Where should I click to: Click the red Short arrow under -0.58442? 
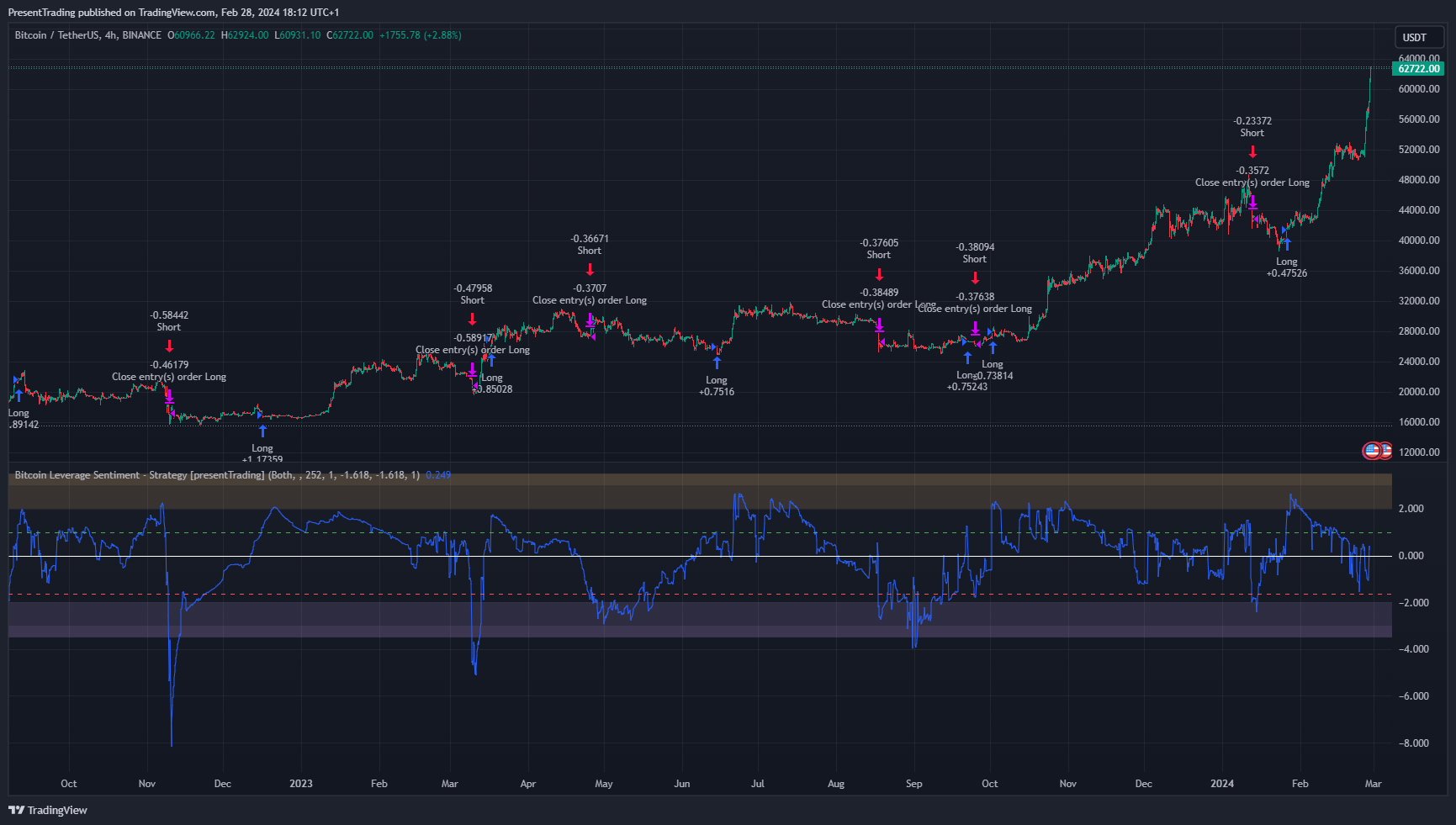pyautogui.click(x=169, y=346)
